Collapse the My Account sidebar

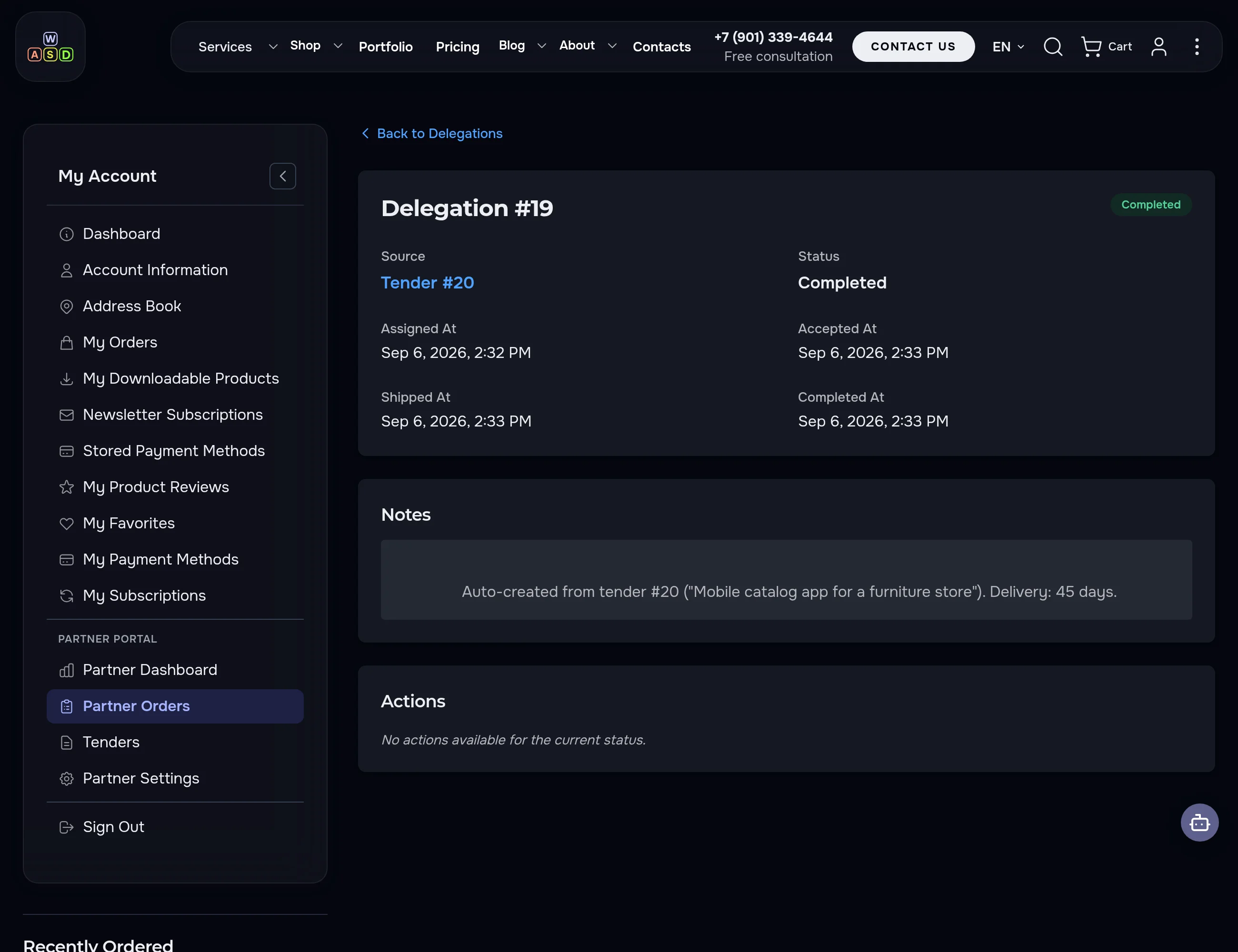click(282, 176)
